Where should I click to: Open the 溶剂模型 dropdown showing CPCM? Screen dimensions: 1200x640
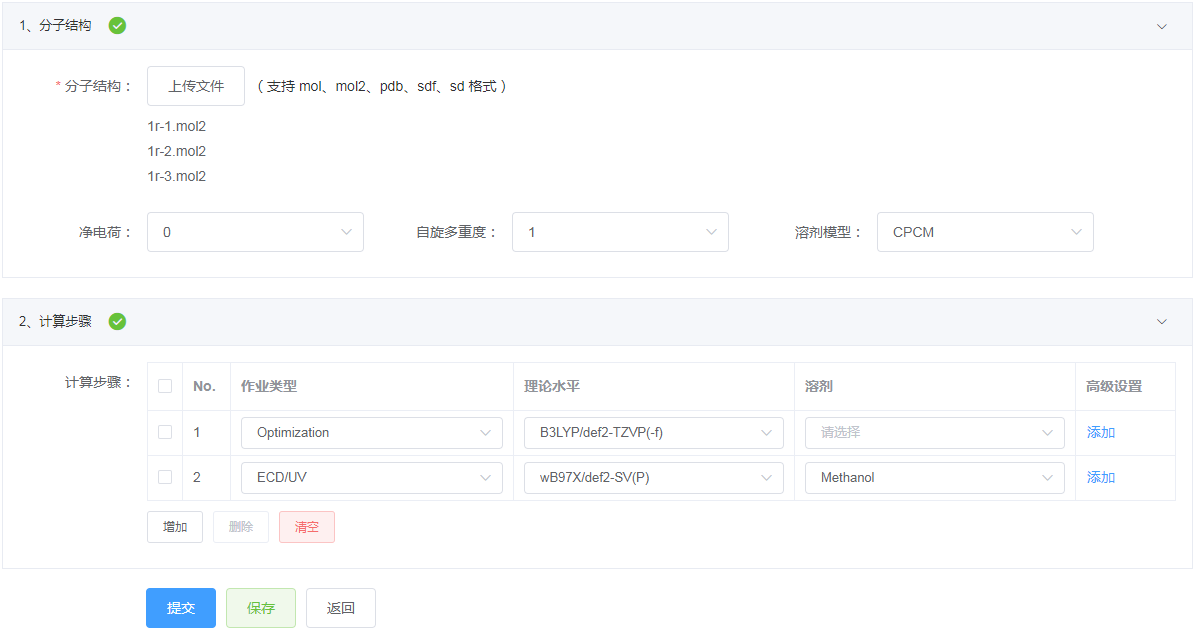pos(985,232)
